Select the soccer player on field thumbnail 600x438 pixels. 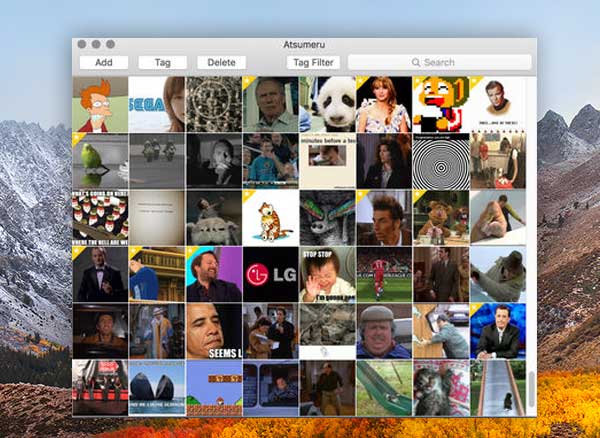point(384,274)
